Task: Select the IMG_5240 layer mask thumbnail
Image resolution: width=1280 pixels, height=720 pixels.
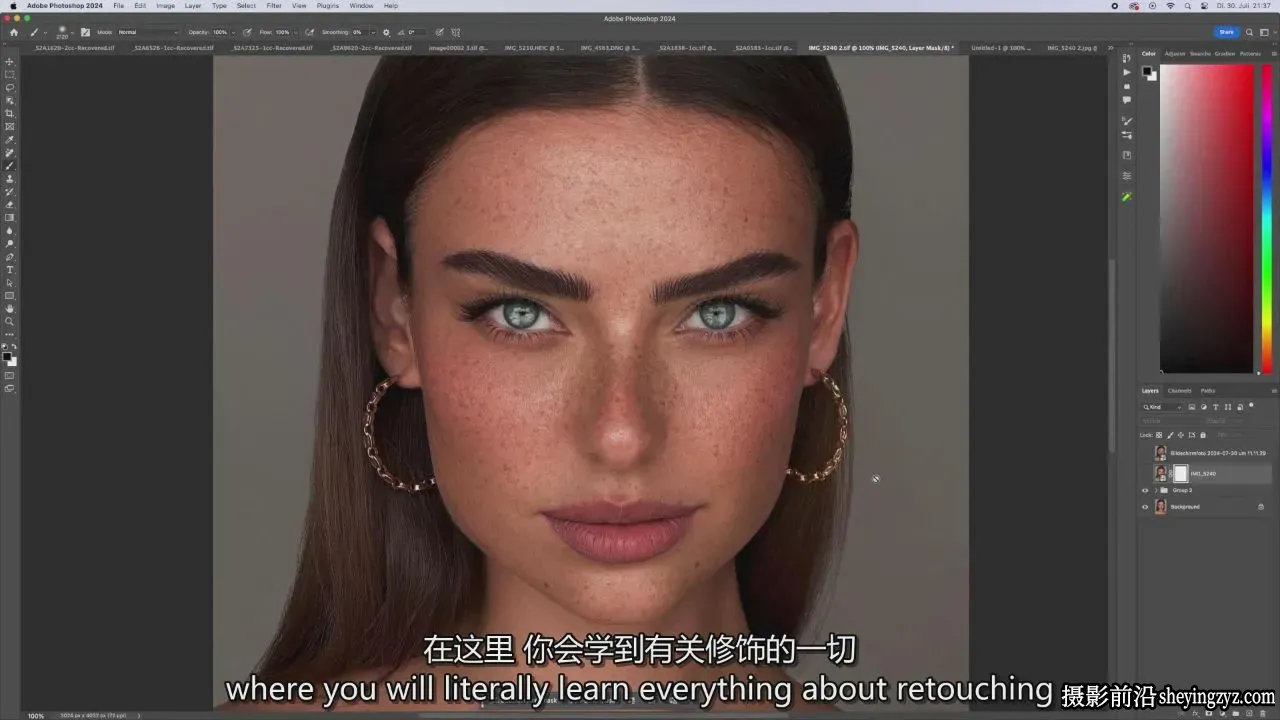Action: [x=1180, y=473]
